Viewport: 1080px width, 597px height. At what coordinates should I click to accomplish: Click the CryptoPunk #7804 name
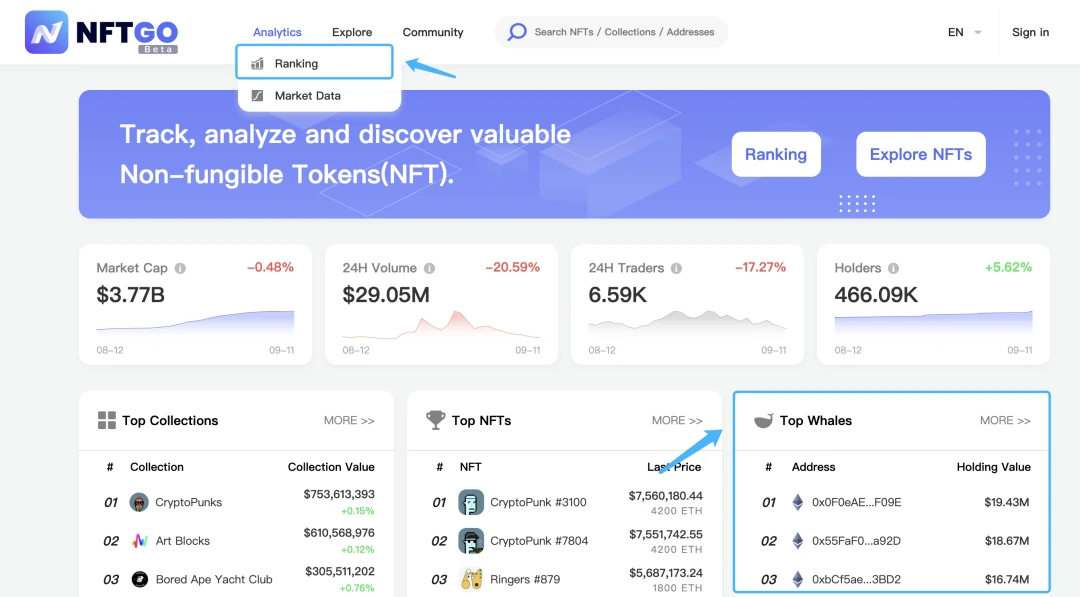[x=539, y=541]
